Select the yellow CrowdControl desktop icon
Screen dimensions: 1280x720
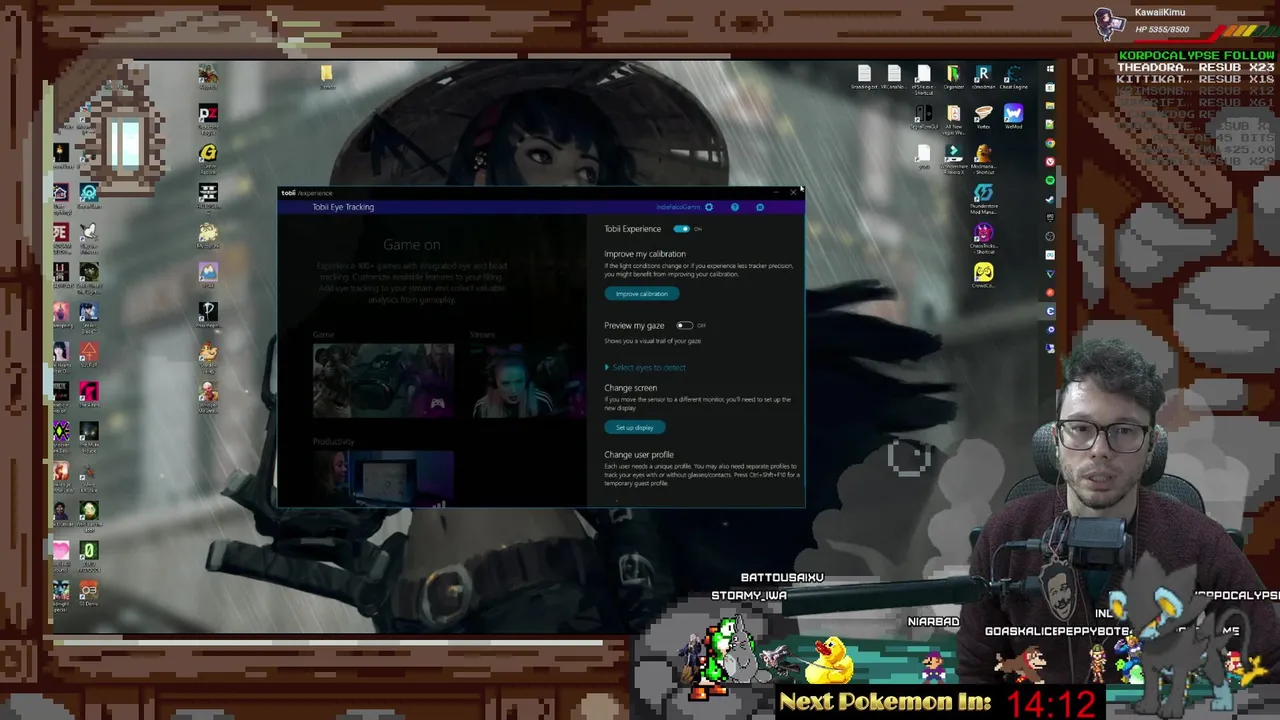(984, 275)
